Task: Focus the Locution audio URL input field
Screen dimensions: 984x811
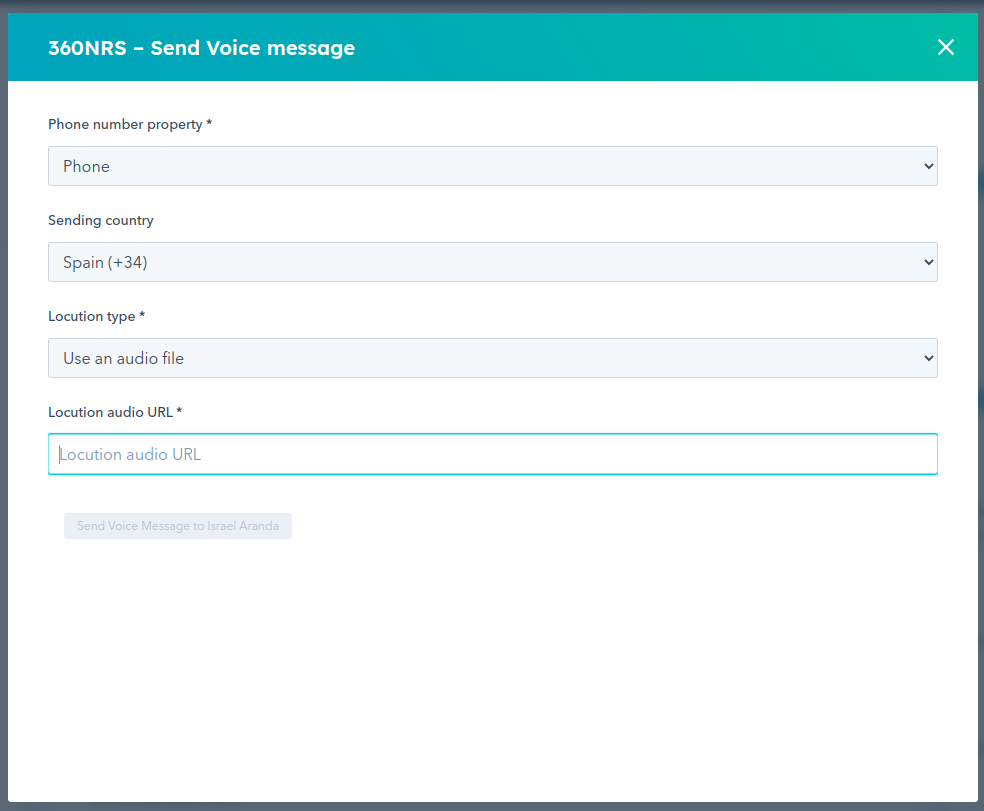Action: pos(492,454)
